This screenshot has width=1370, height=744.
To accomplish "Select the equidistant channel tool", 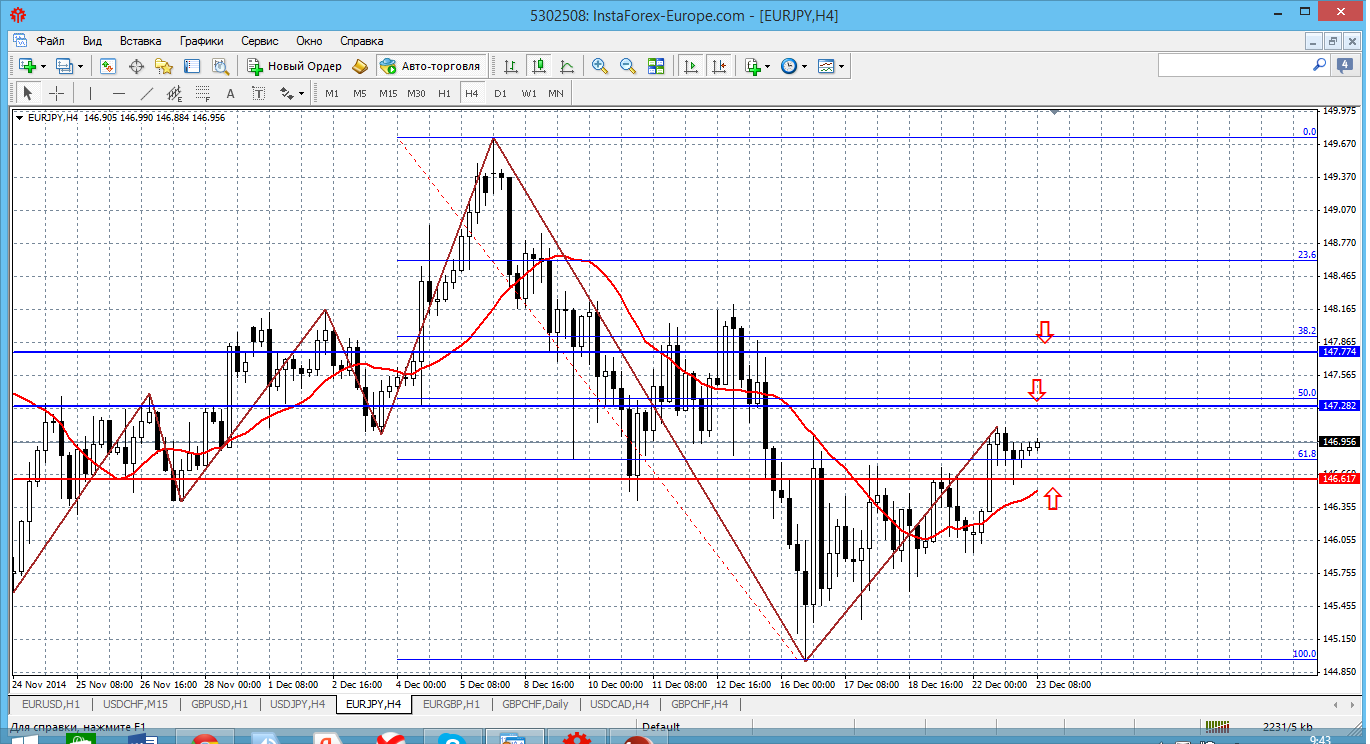I will (175, 93).
